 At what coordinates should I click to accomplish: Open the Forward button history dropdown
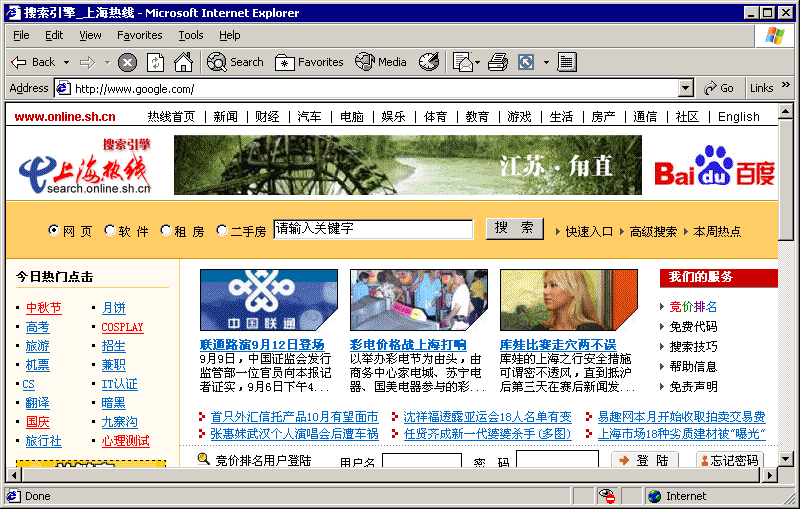coord(107,62)
